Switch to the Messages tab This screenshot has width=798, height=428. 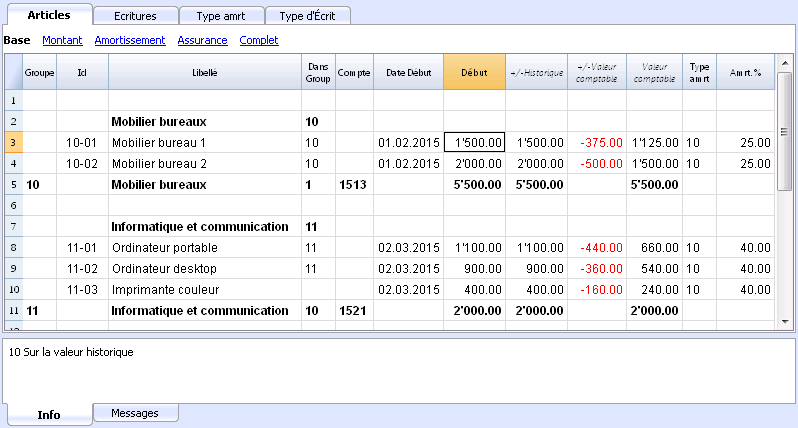point(135,413)
